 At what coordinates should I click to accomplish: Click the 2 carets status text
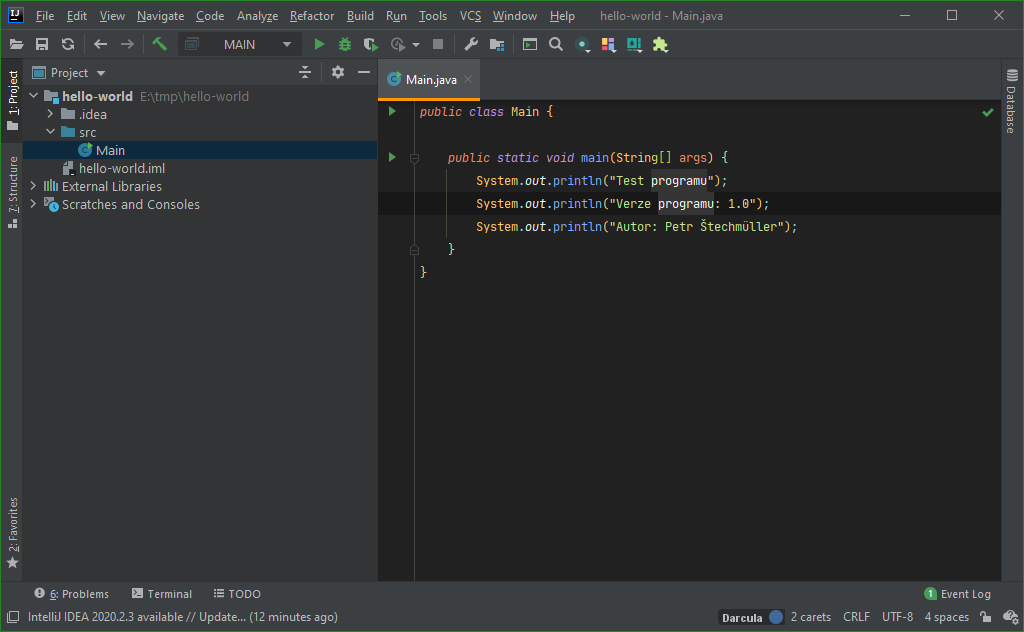point(810,616)
